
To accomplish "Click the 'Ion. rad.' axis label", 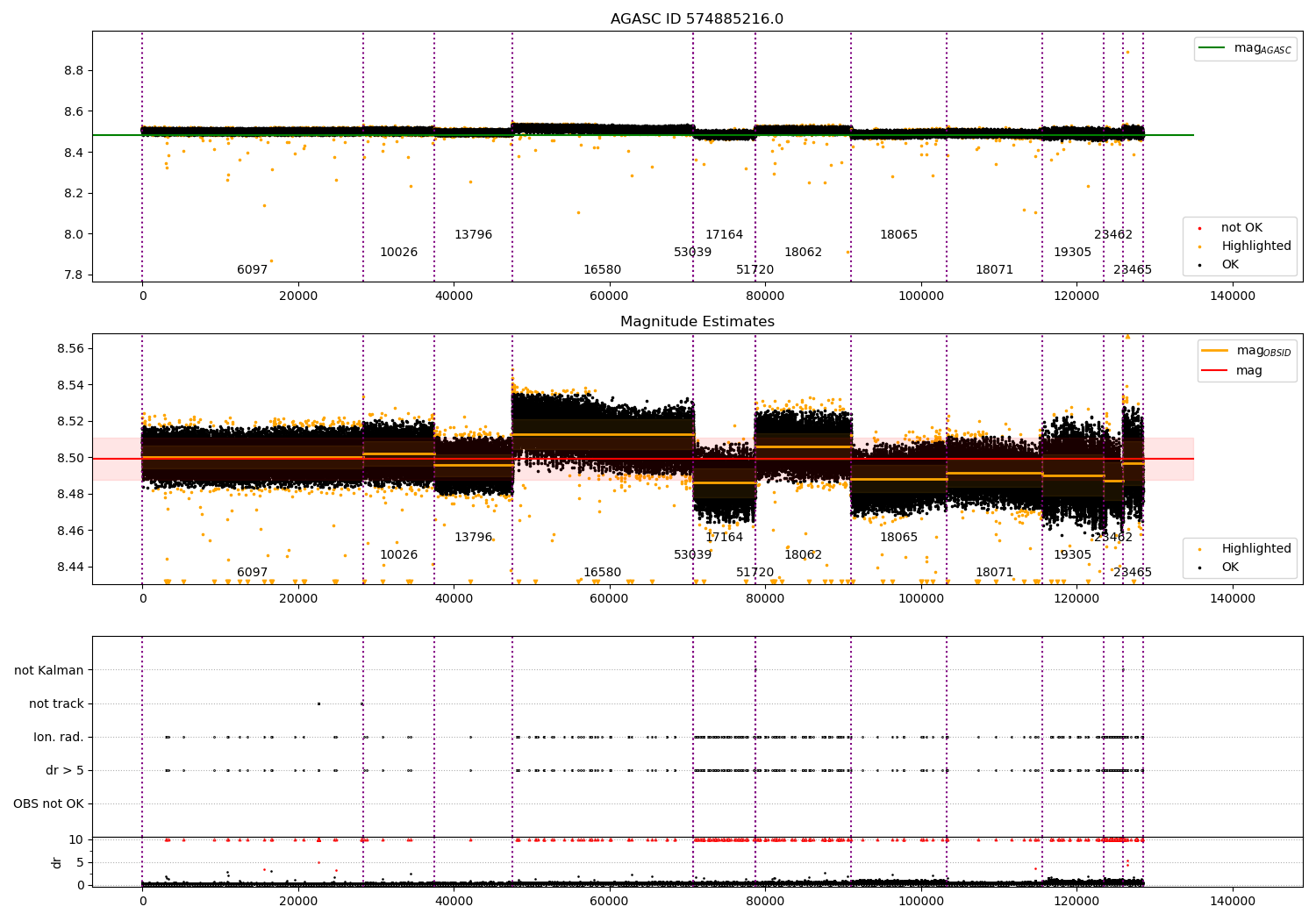I will tap(59, 738).
